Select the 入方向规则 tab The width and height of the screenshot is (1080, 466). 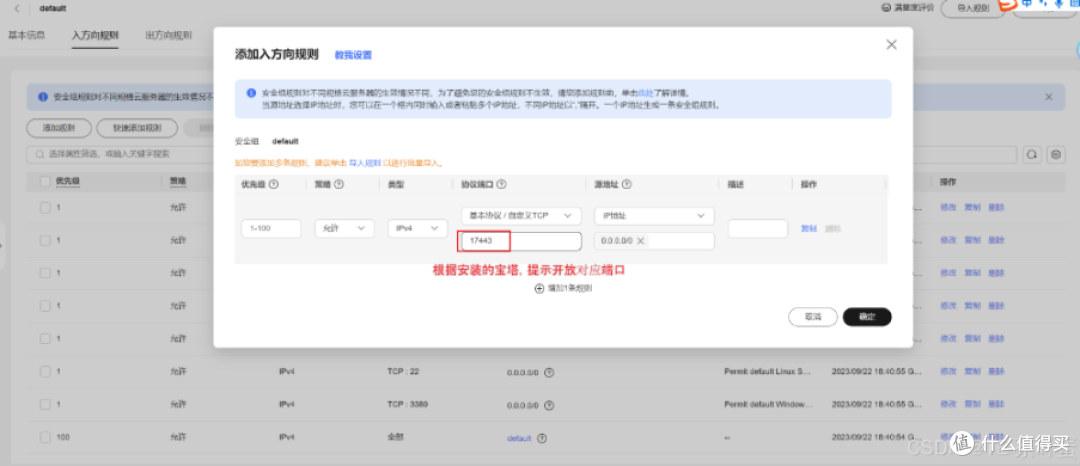[x=95, y=35]
